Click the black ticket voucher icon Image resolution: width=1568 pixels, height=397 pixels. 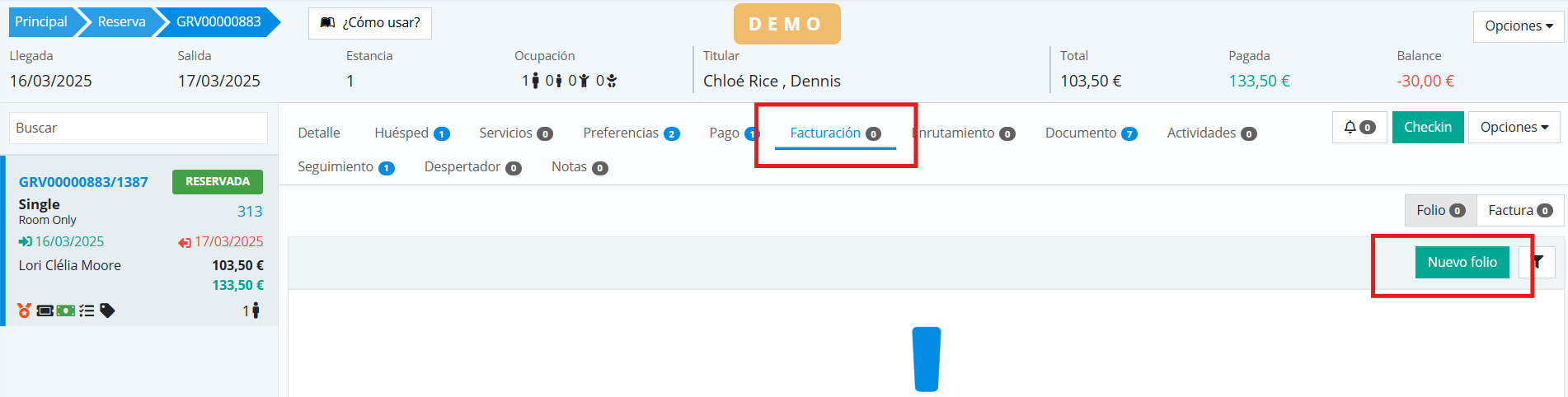coord(45,311)
